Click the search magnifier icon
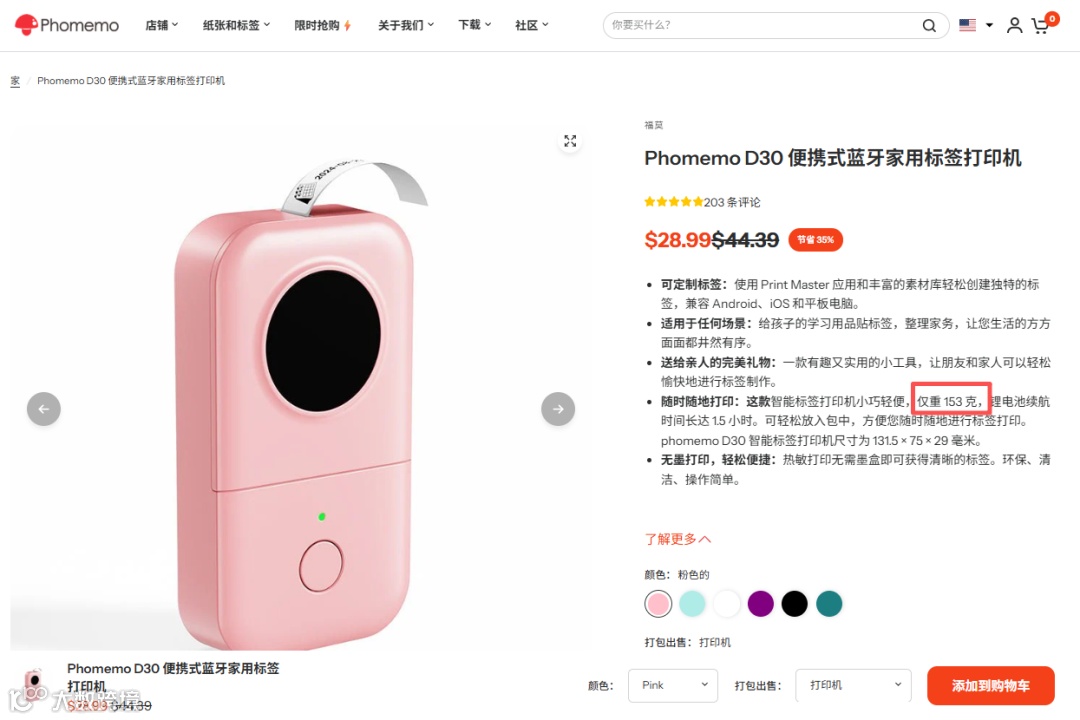The height and width of the screenshot is (720, 1080). (x=929, y=25)
